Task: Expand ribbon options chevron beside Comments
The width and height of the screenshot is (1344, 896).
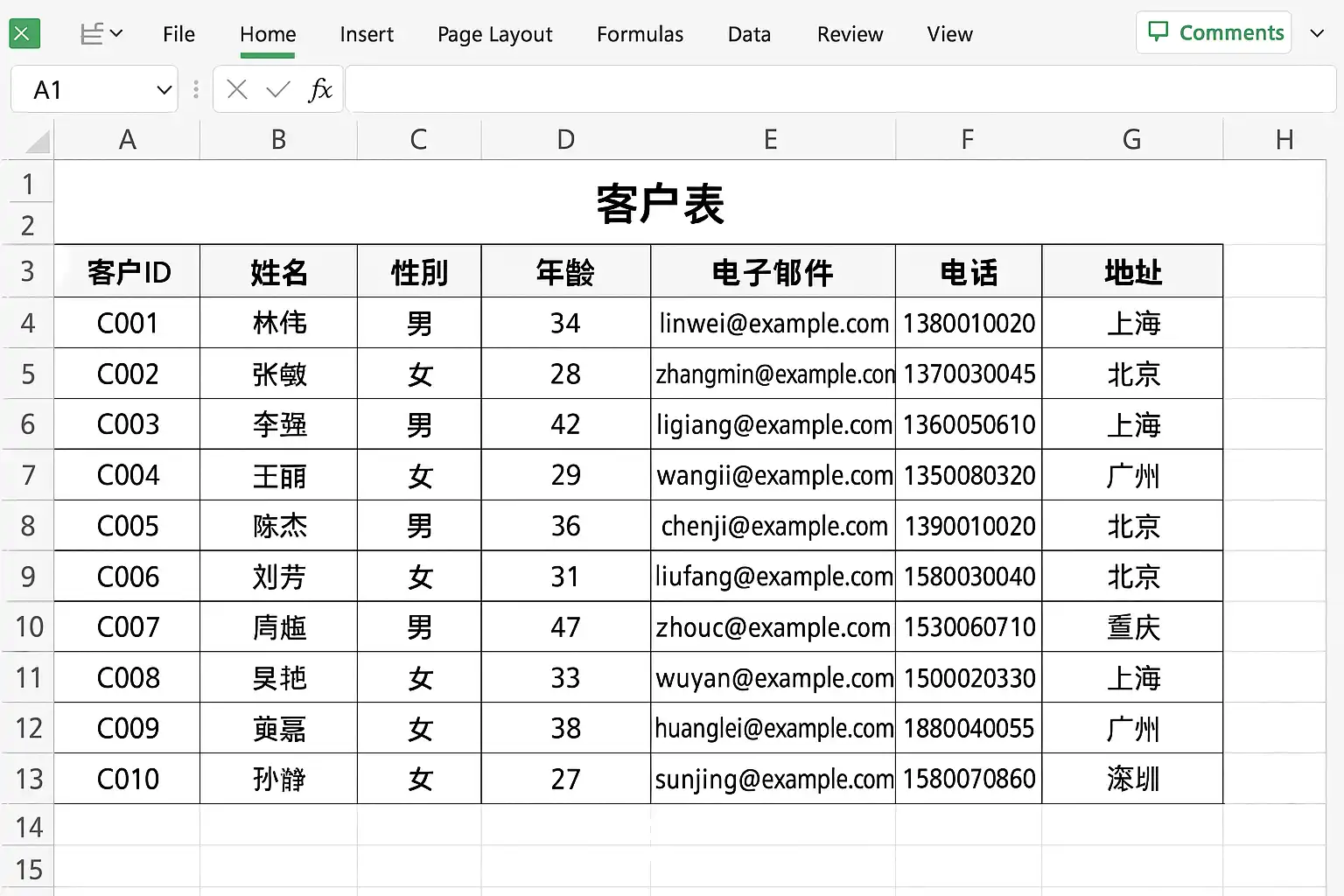Action: 1317,33
